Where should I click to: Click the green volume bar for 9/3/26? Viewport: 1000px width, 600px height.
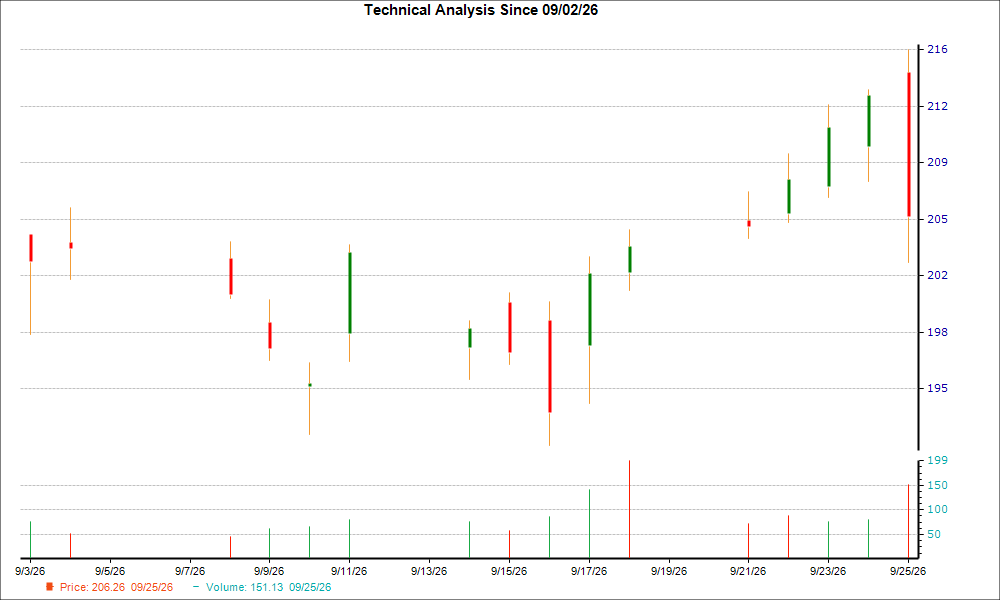coord(30,539)
